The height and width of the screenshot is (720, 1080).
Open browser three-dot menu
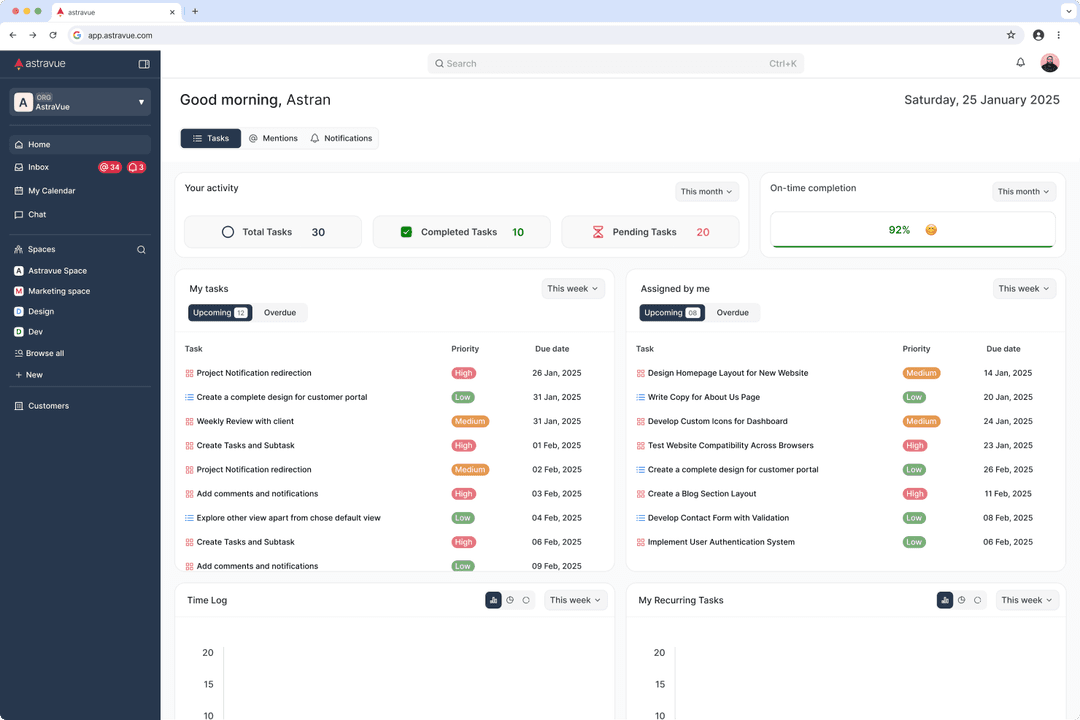pyautogui.click(x=1059, y=35)
